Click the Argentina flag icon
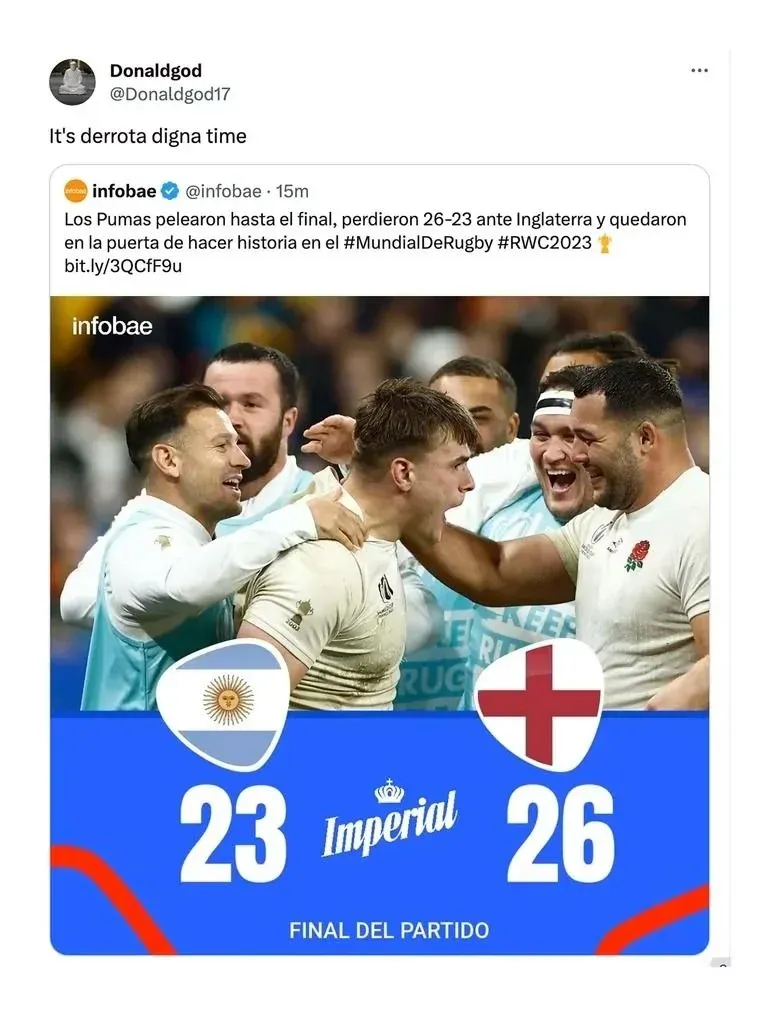This screenshot has width=768, height=1024. click(223, 702)
